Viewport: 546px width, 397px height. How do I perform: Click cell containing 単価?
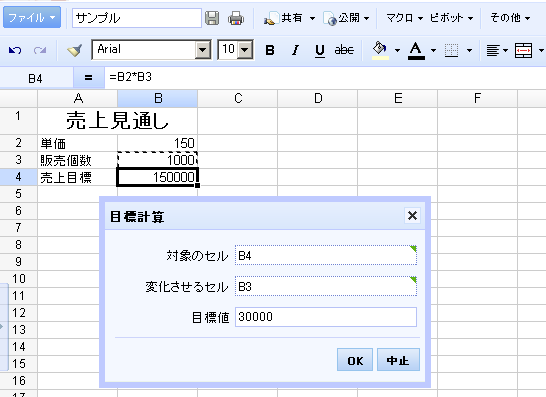[78, 143]
